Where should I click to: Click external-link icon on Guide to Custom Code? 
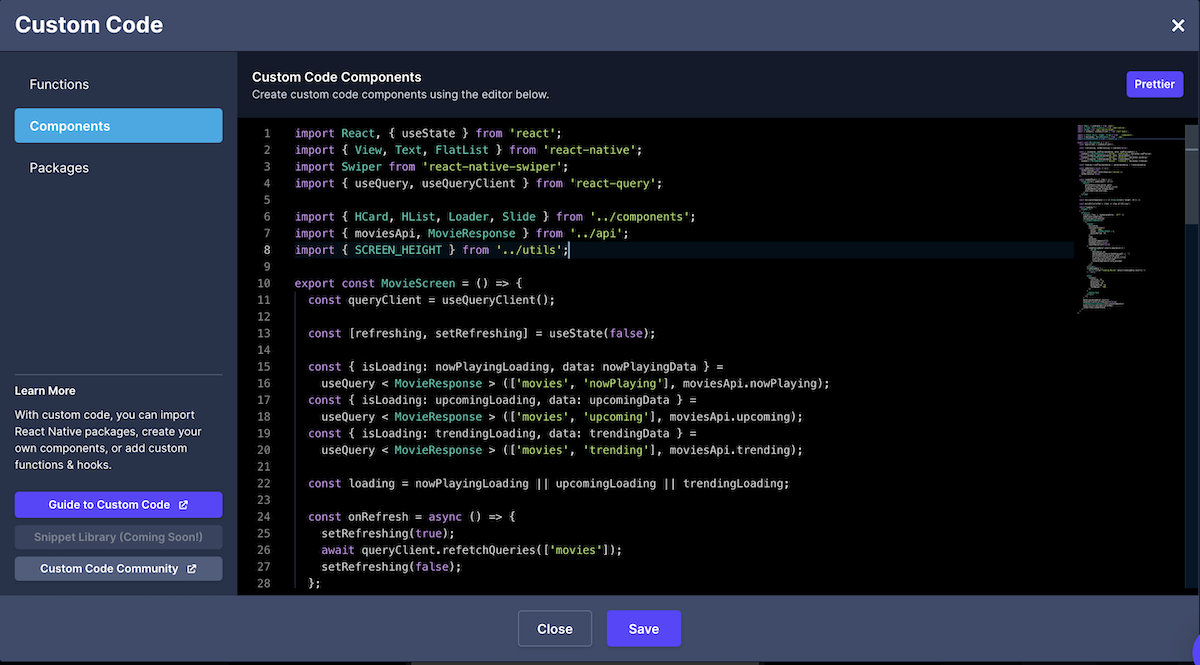184,505
